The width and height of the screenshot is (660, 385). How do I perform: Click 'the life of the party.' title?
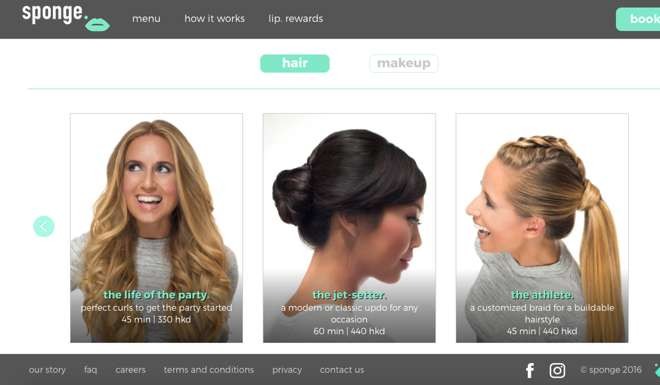point(156,295)
